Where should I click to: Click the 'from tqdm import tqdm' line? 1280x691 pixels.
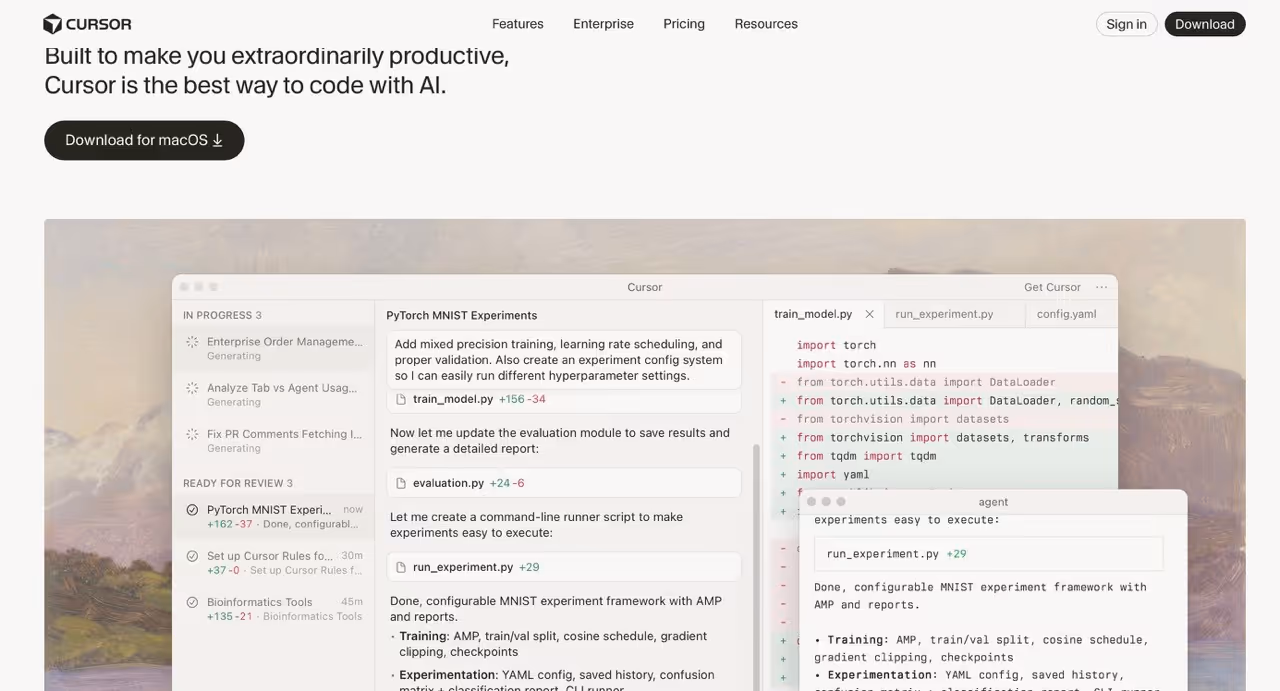[866, 456]
